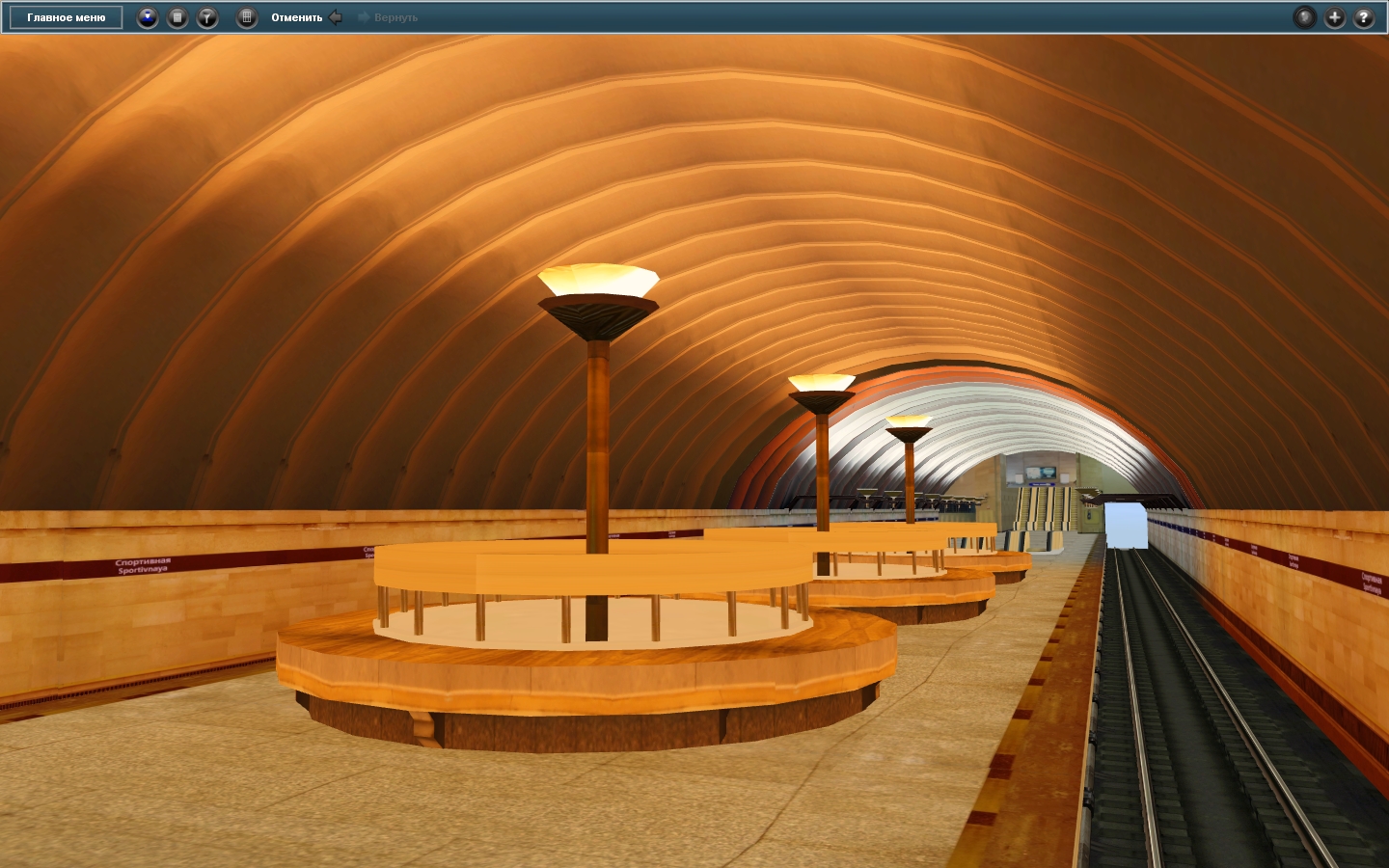Expand tools with the plus icon
The image size is (1389, 868).
tap(1334, 17)
